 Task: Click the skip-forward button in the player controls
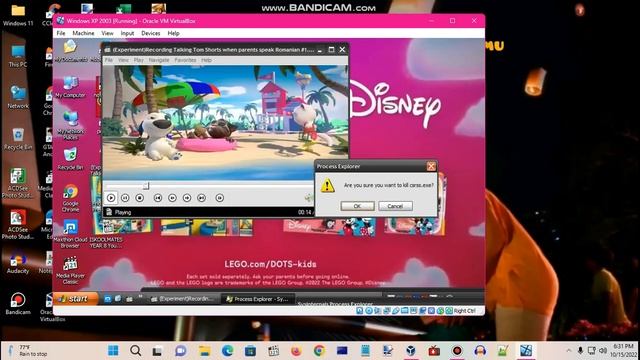[x=201, y=198]
